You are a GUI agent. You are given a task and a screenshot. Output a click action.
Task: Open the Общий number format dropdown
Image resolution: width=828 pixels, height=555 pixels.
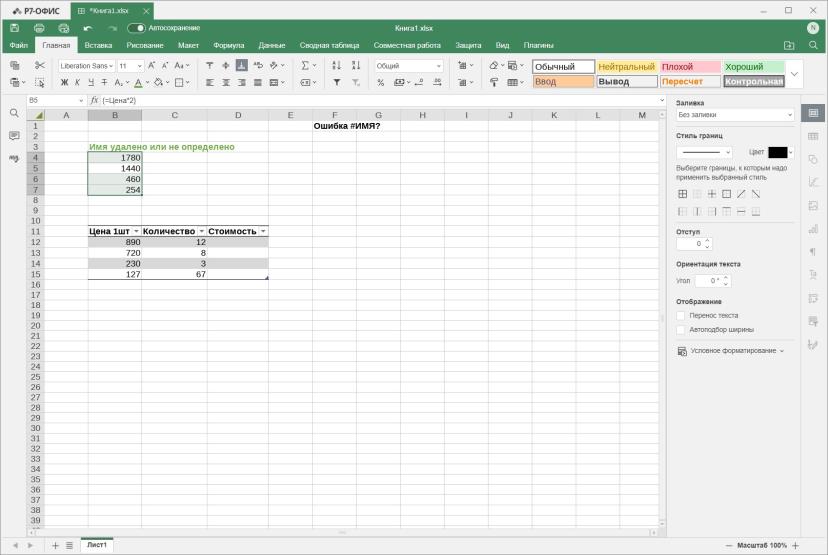(408, 65)
